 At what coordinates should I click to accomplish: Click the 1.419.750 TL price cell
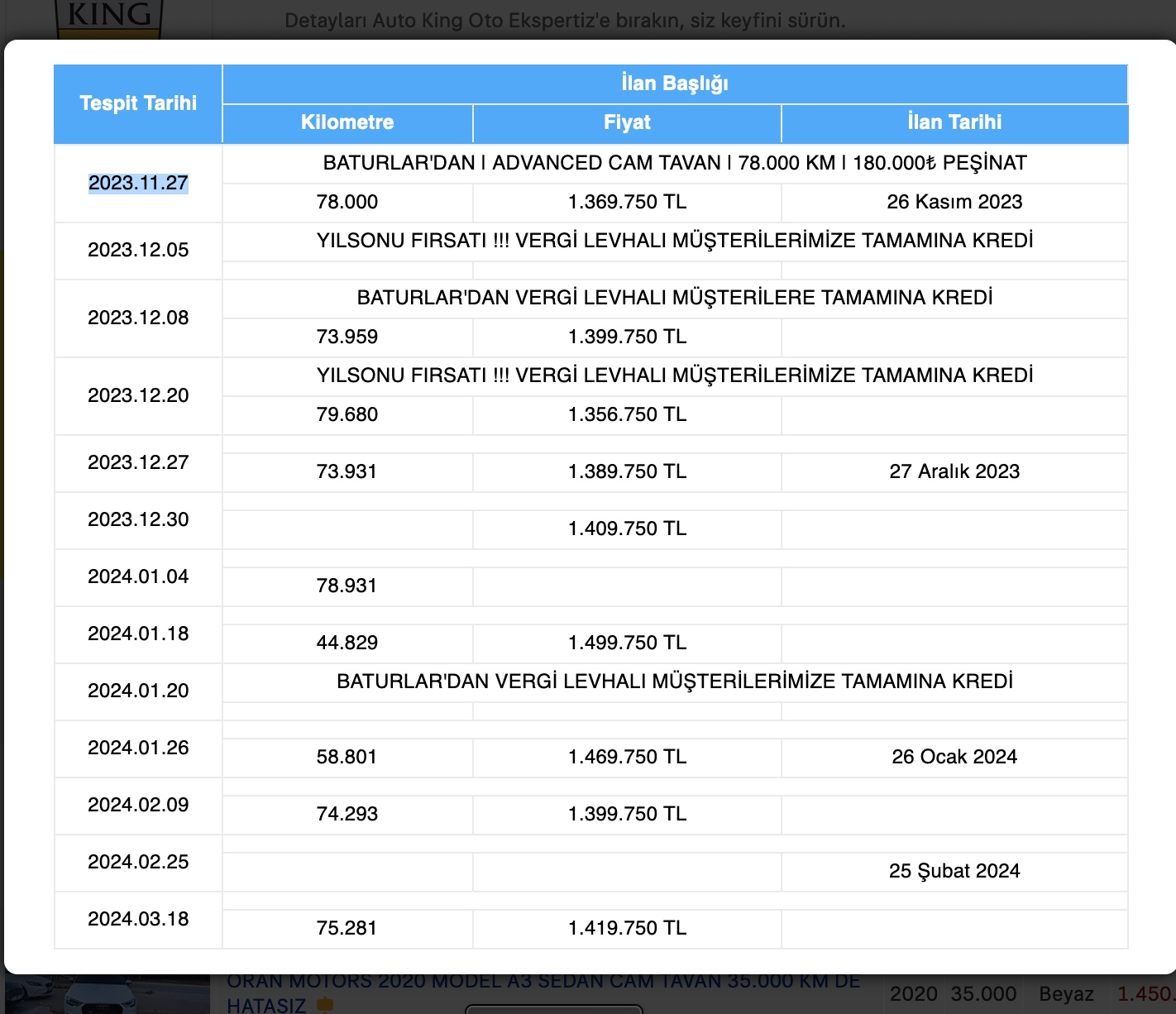tap(627, 929)
